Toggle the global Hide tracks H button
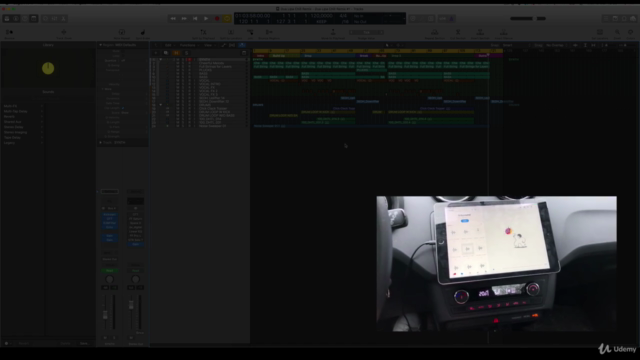This screenshot has width=640, height=360. 176,53
